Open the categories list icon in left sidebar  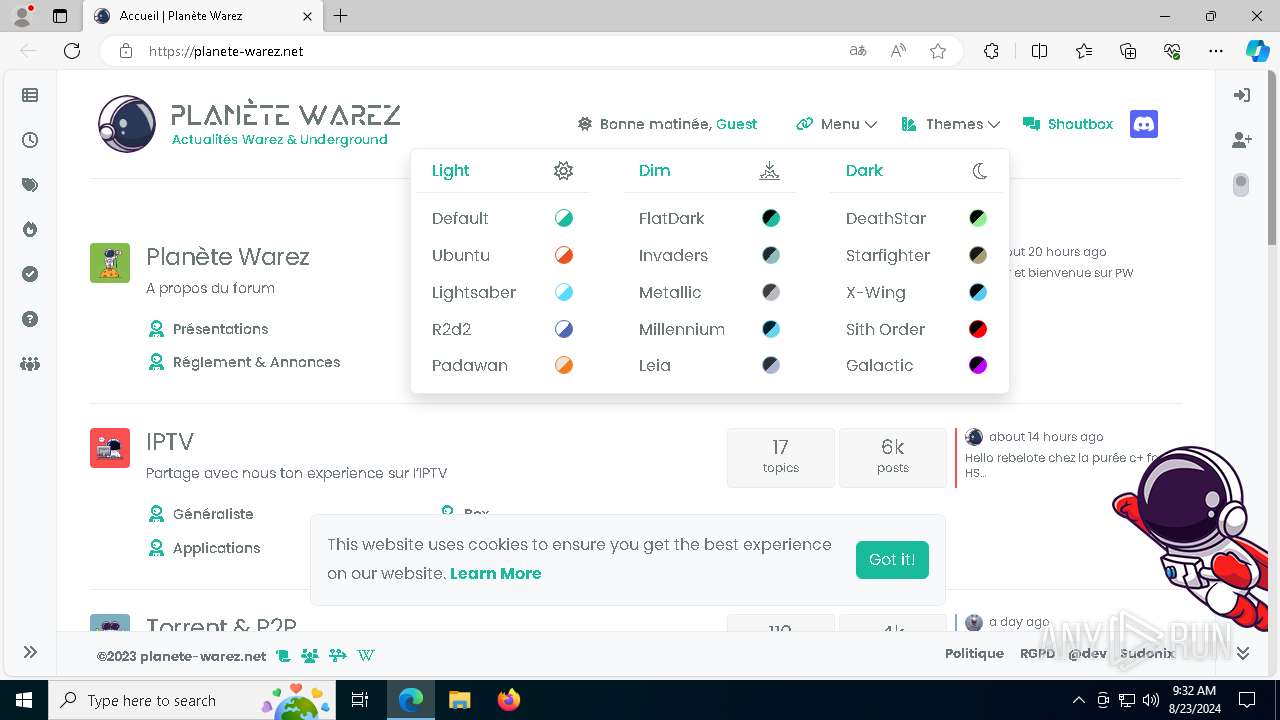pos(30,95)
